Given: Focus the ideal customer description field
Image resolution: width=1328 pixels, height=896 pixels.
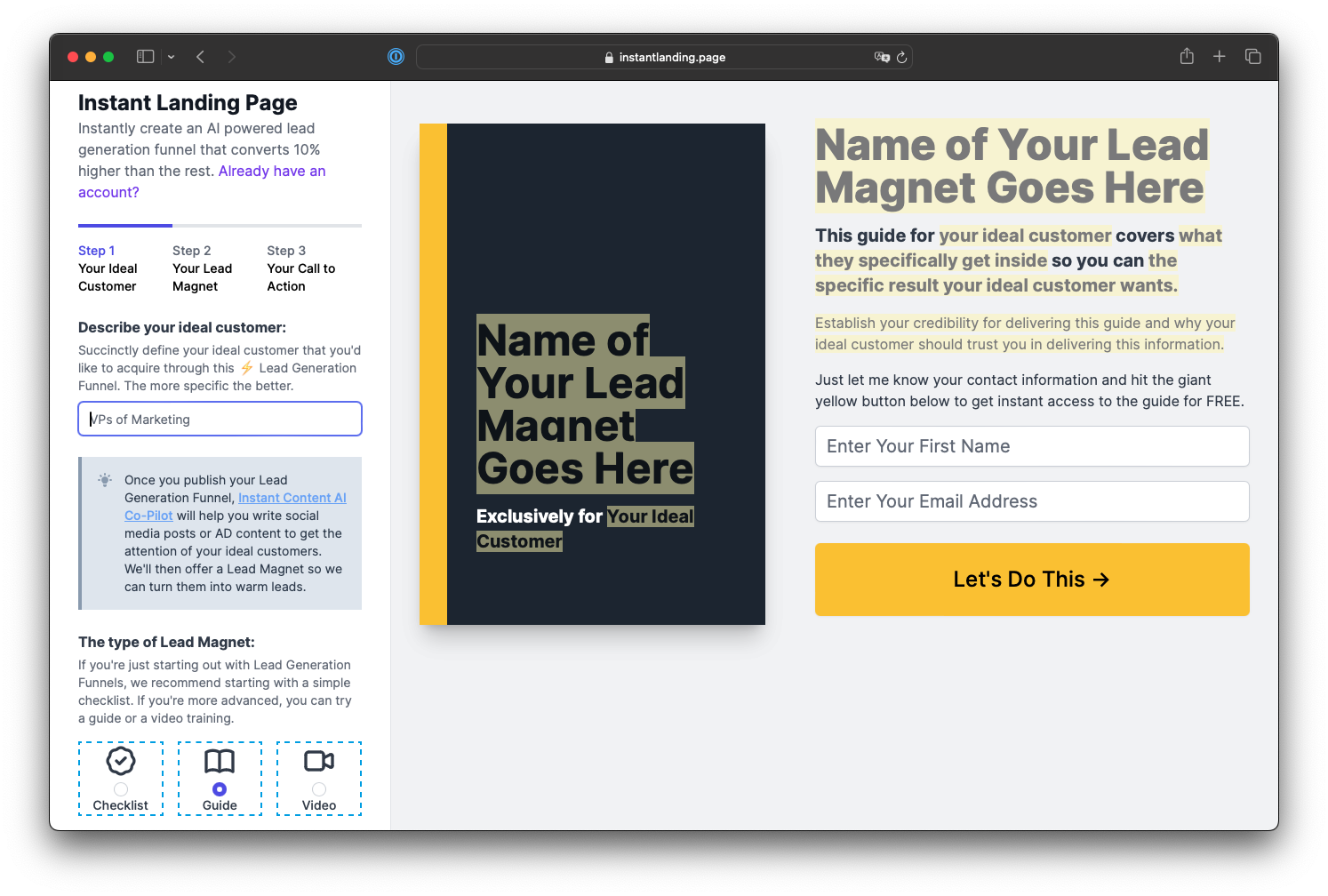Looking at the screenshot, I should pyautogui.click(x=220, y=419).
